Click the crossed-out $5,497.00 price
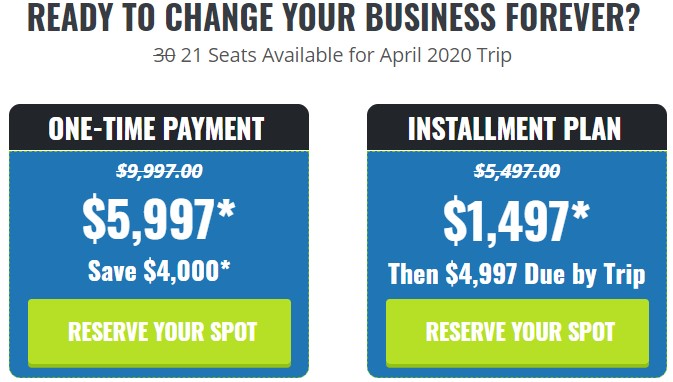673x382 pixels. click(x=517, y=171)
